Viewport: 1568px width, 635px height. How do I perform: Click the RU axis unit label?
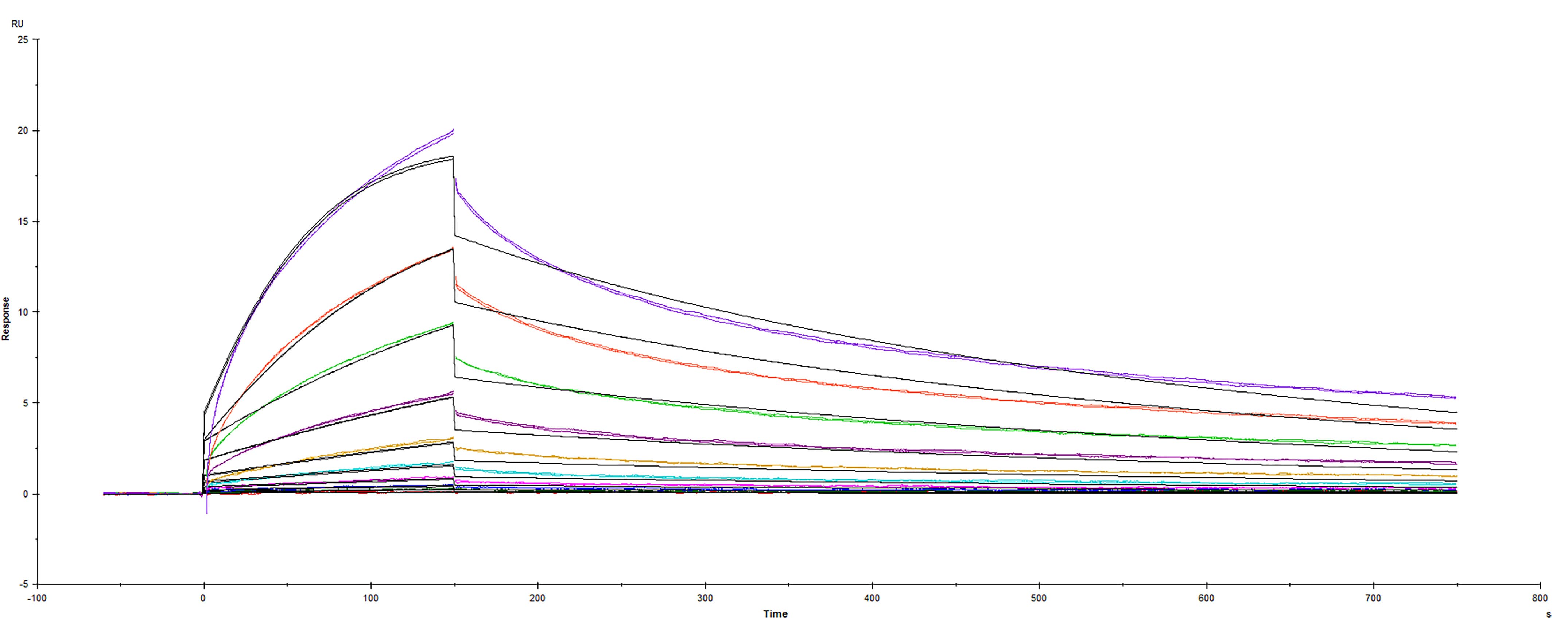click(18, 23)
